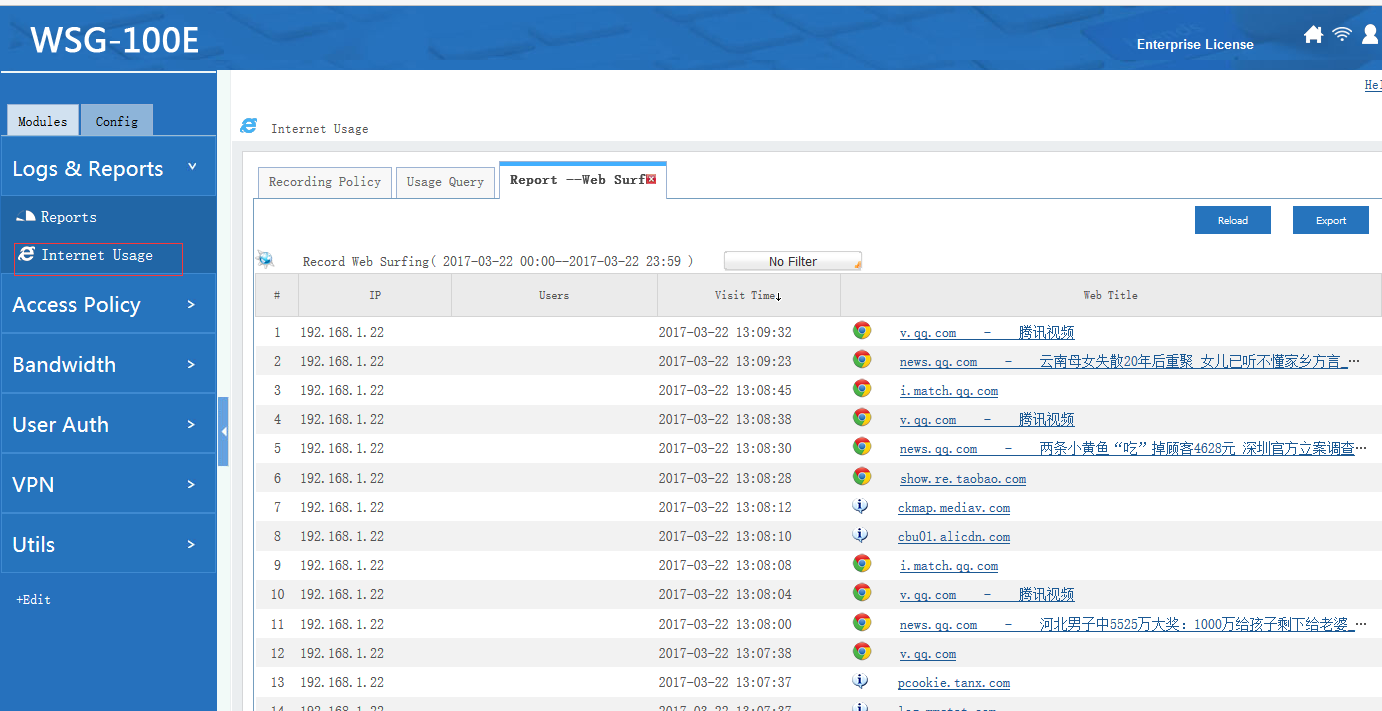
Task: Click visit time 2017-03-22 13:07:37 in row 13
Action: 725,682
